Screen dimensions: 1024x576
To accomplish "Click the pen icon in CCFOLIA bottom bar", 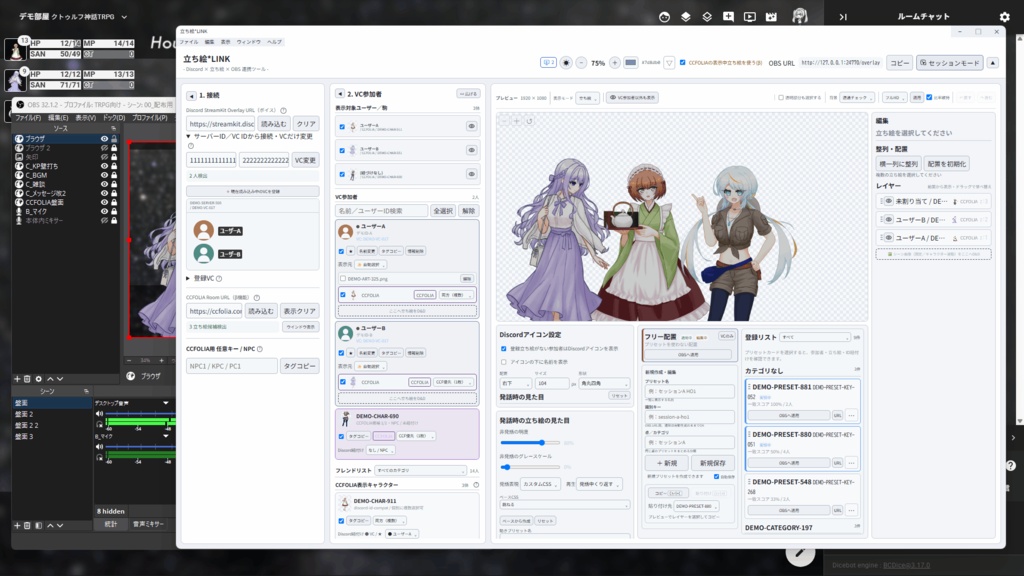I will click(x=799, y=555).
